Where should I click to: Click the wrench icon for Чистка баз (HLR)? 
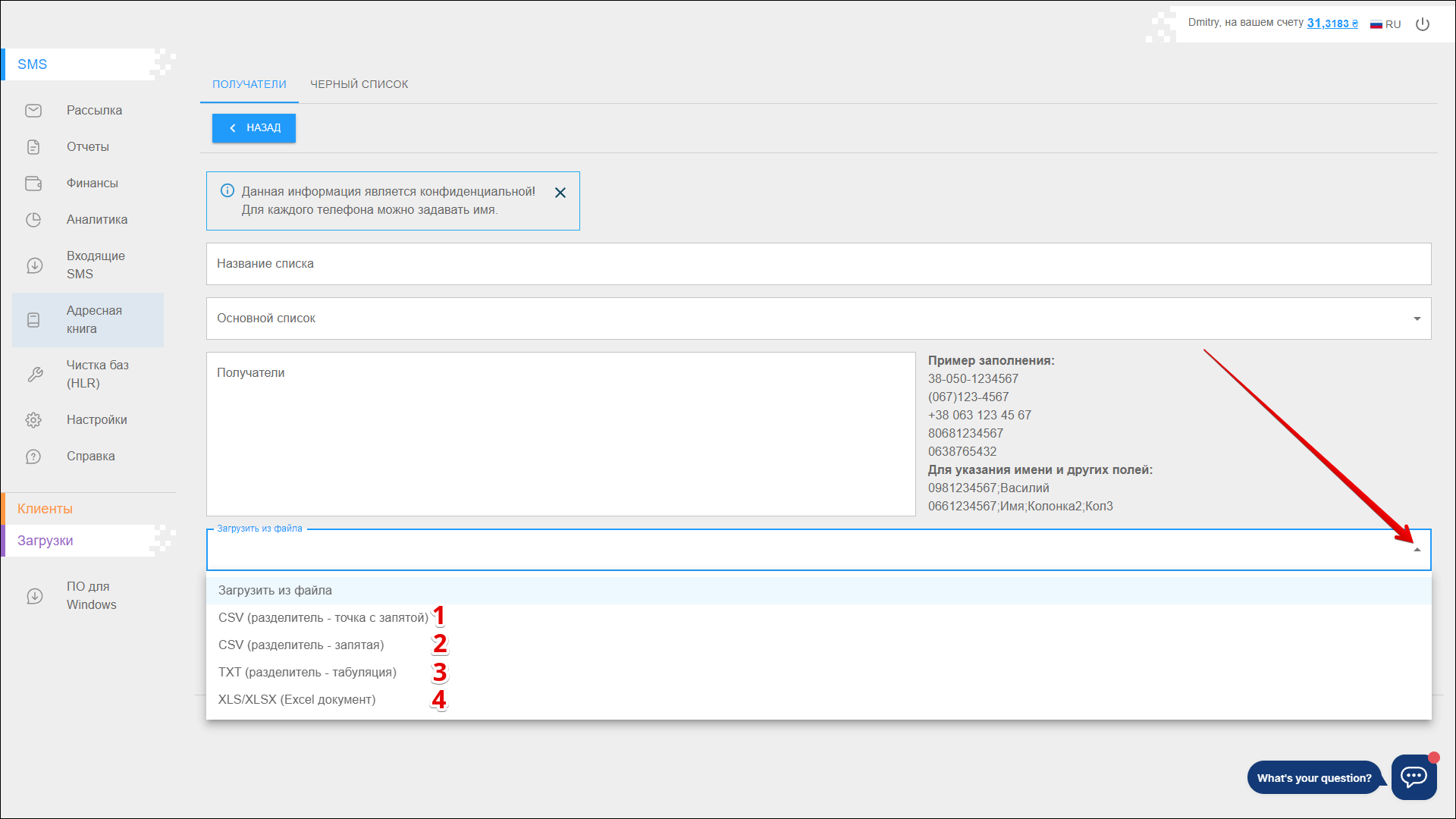tap(35, 375)
